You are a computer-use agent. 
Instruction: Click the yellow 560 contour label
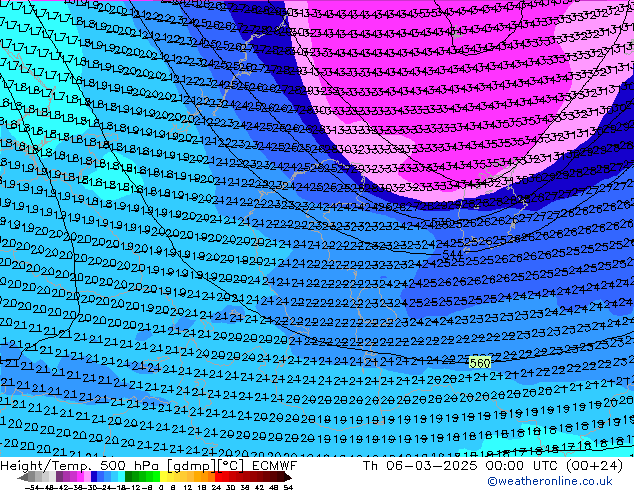click(x=480, y=363)
